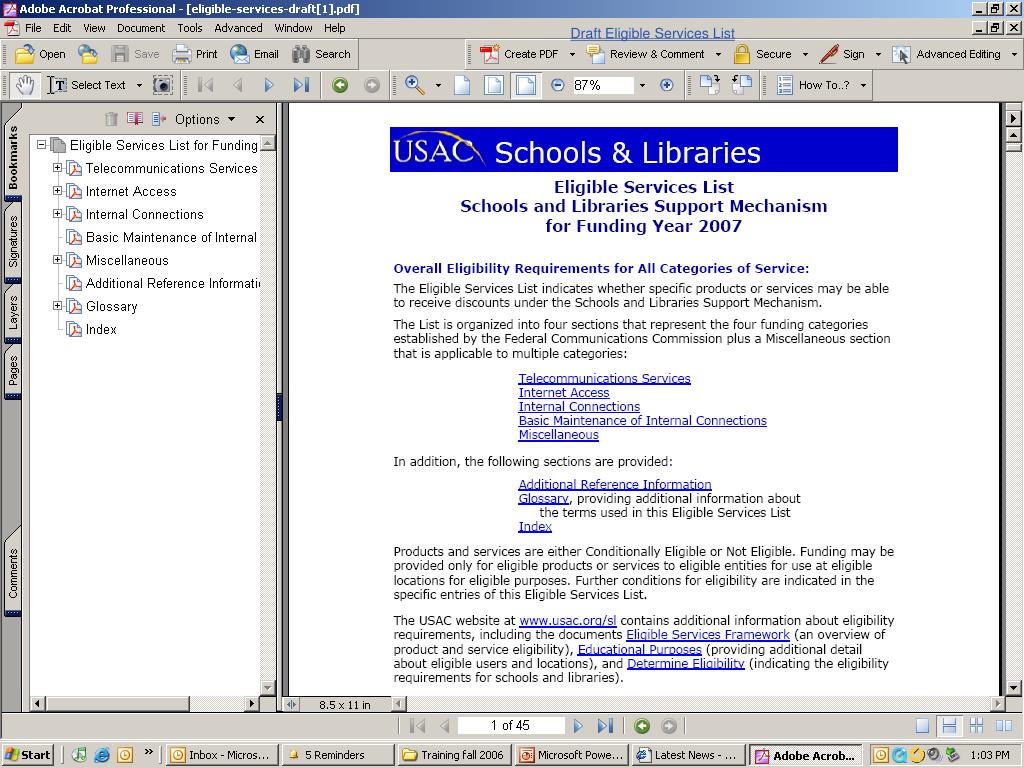Click the Print toolbar button
The height and width of the screenshot is (768, 1024).
tap(195, 54)
